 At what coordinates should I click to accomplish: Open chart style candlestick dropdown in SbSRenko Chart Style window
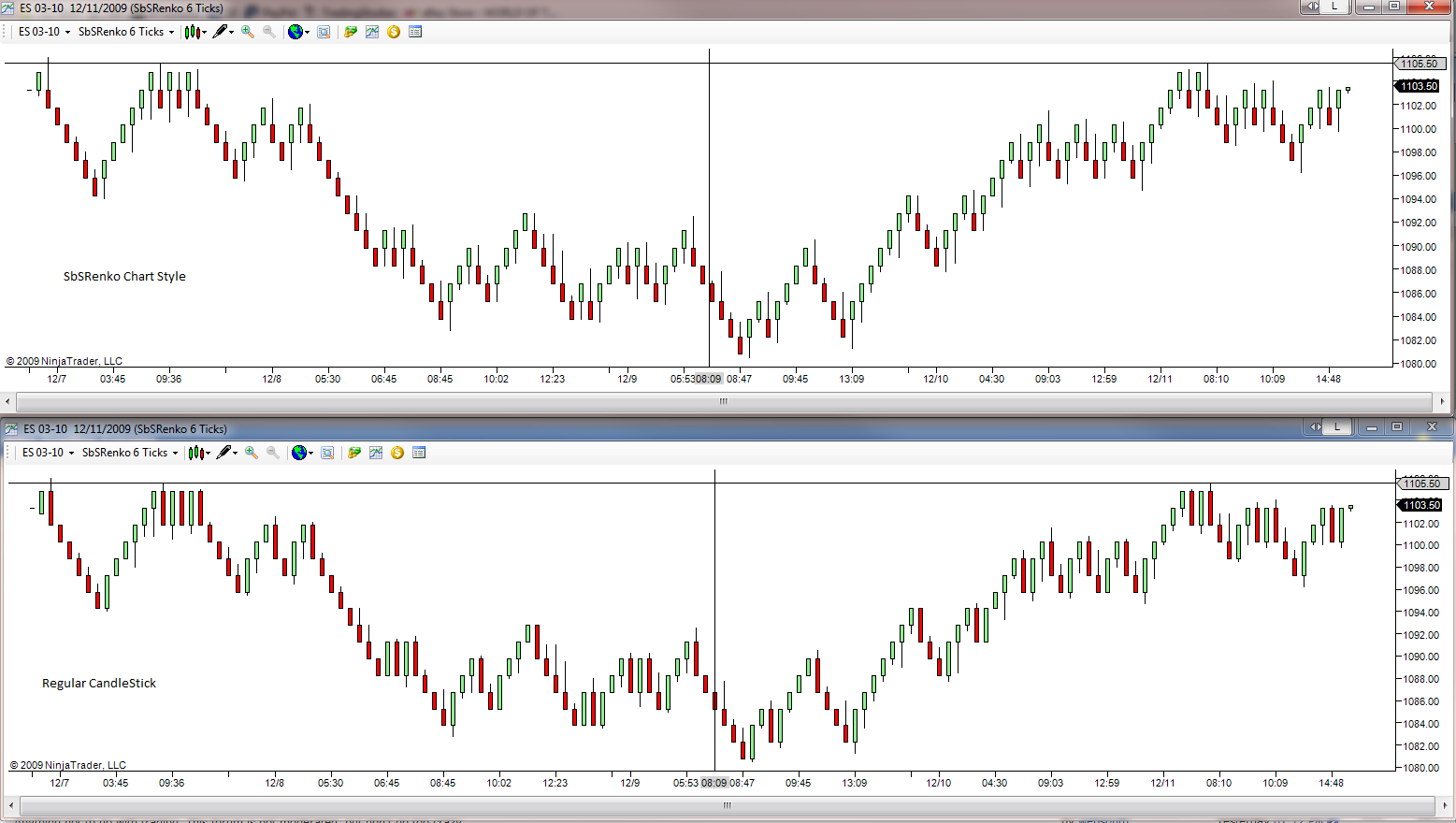tap(195, 32)
